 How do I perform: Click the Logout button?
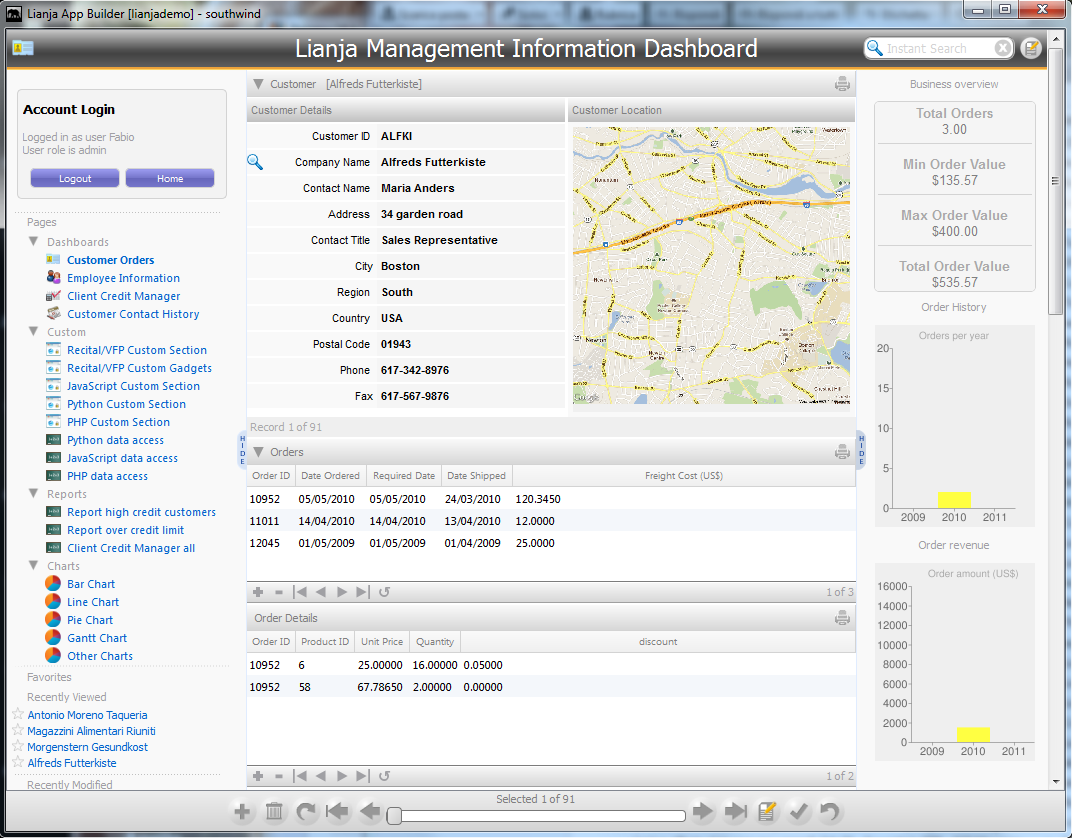pos(75,178)
